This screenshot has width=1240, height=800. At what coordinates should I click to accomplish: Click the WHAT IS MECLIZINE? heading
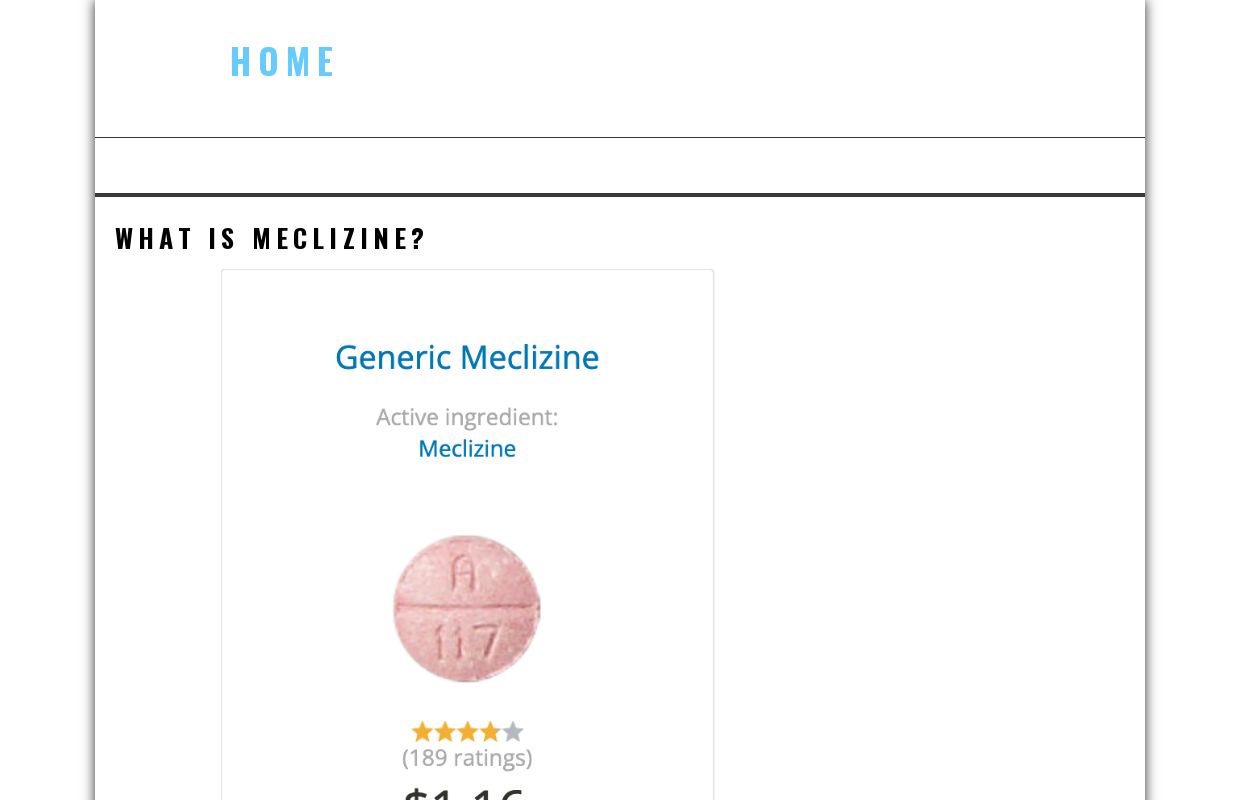tap(270, 238)
